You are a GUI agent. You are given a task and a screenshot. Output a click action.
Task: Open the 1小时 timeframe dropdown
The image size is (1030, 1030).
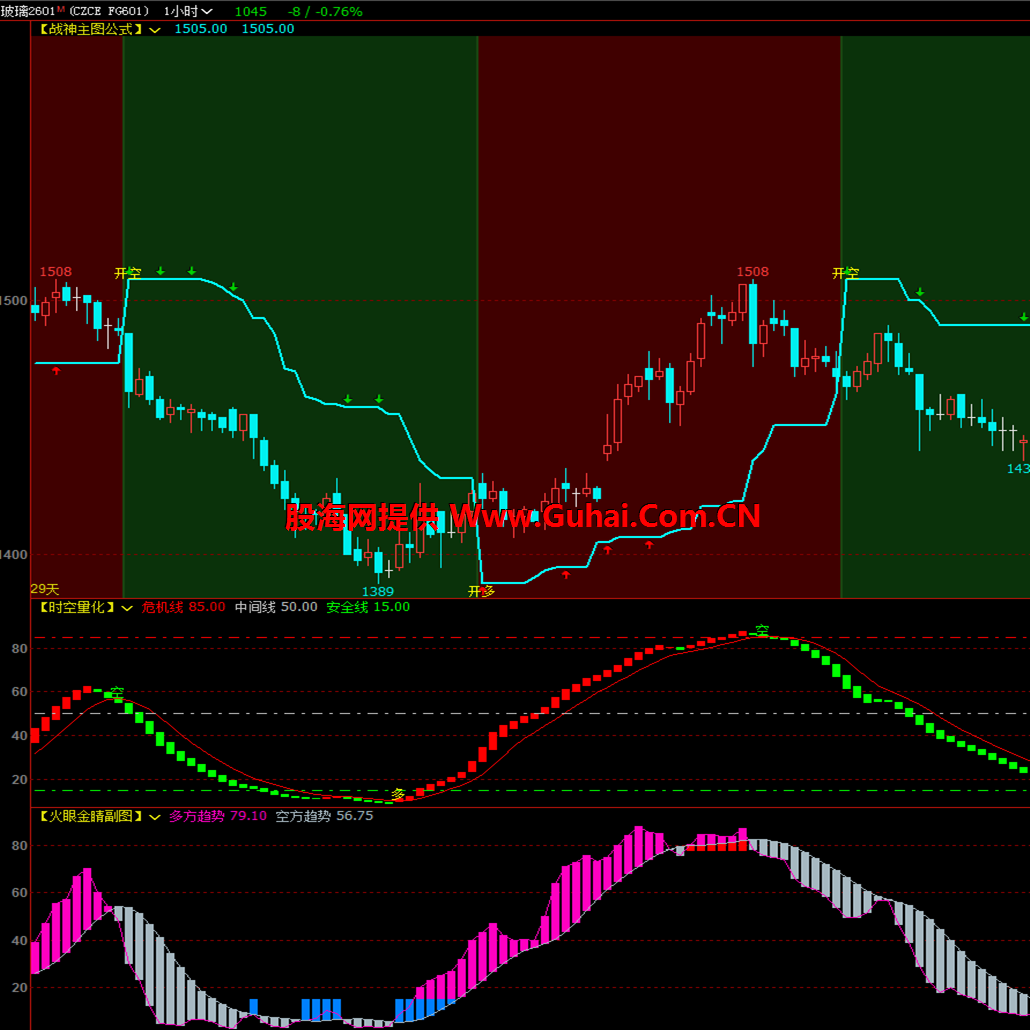point(188,11)
